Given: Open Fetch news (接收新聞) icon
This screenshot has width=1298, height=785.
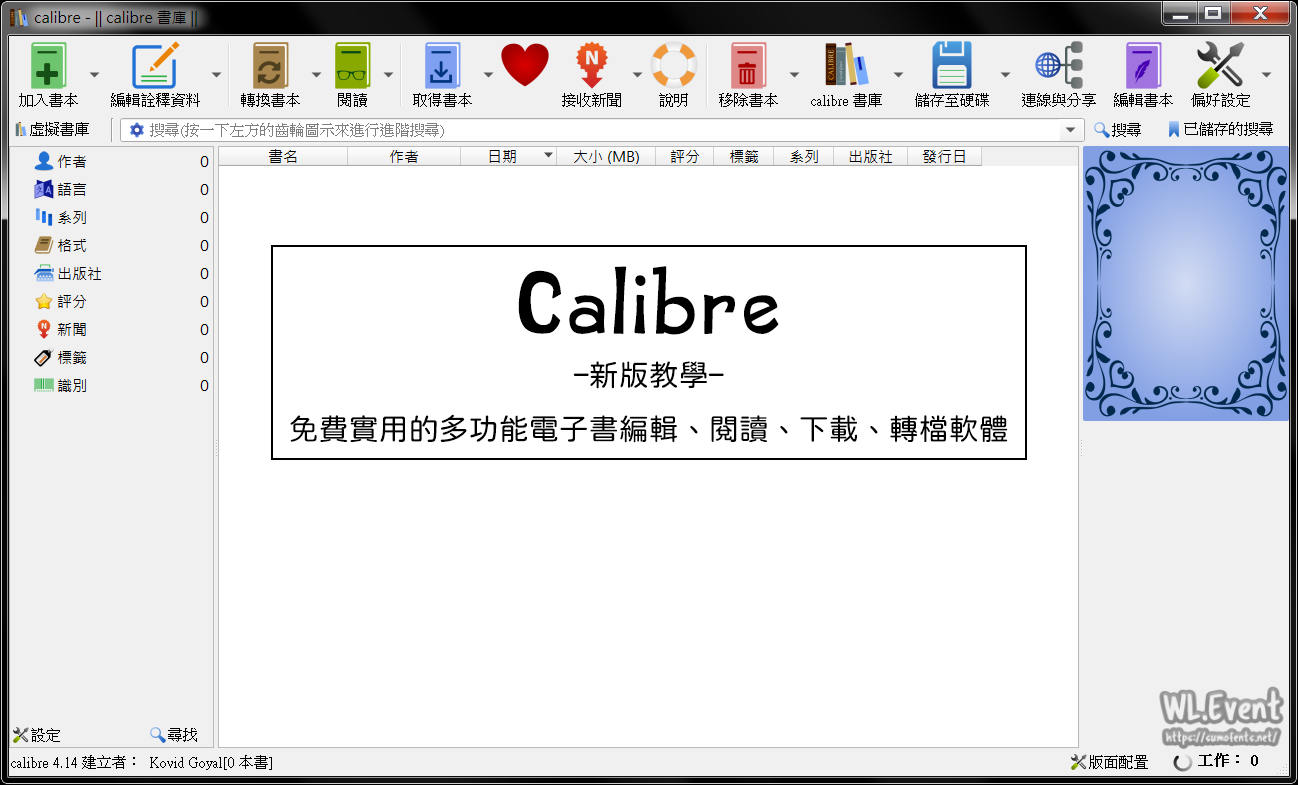Looking at the screenshot, I should (591, 66).
